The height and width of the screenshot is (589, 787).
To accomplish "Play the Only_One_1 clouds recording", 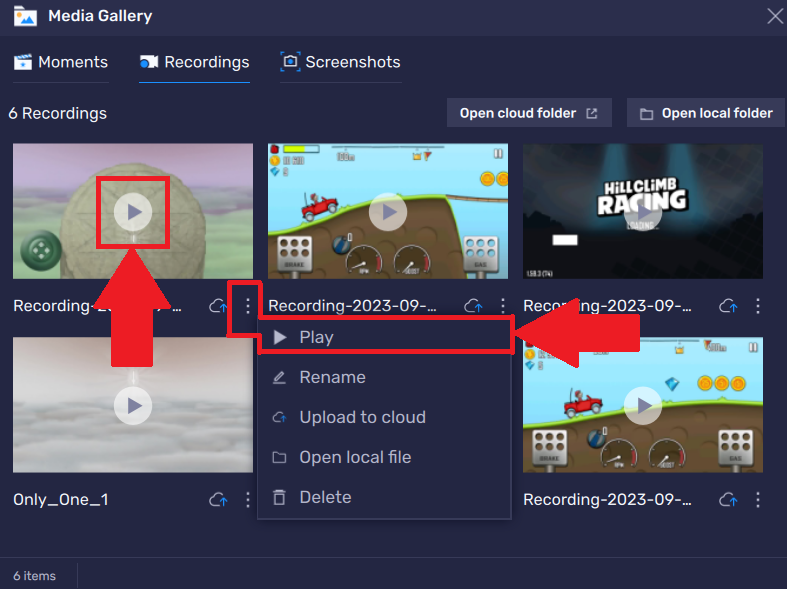I will [133, 405].
